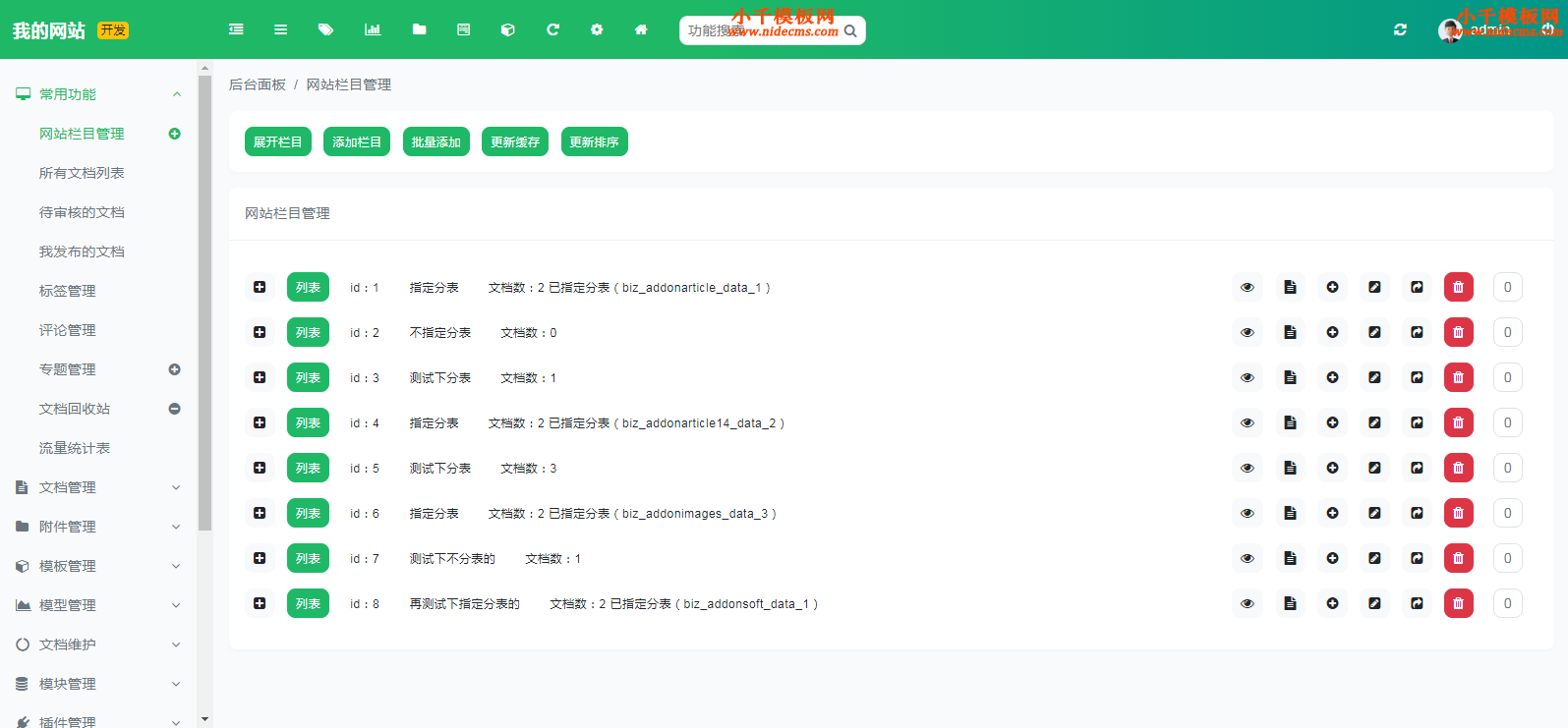Click the 添加栏目 button
1568x728 pixels.
[x=357, y=141]
